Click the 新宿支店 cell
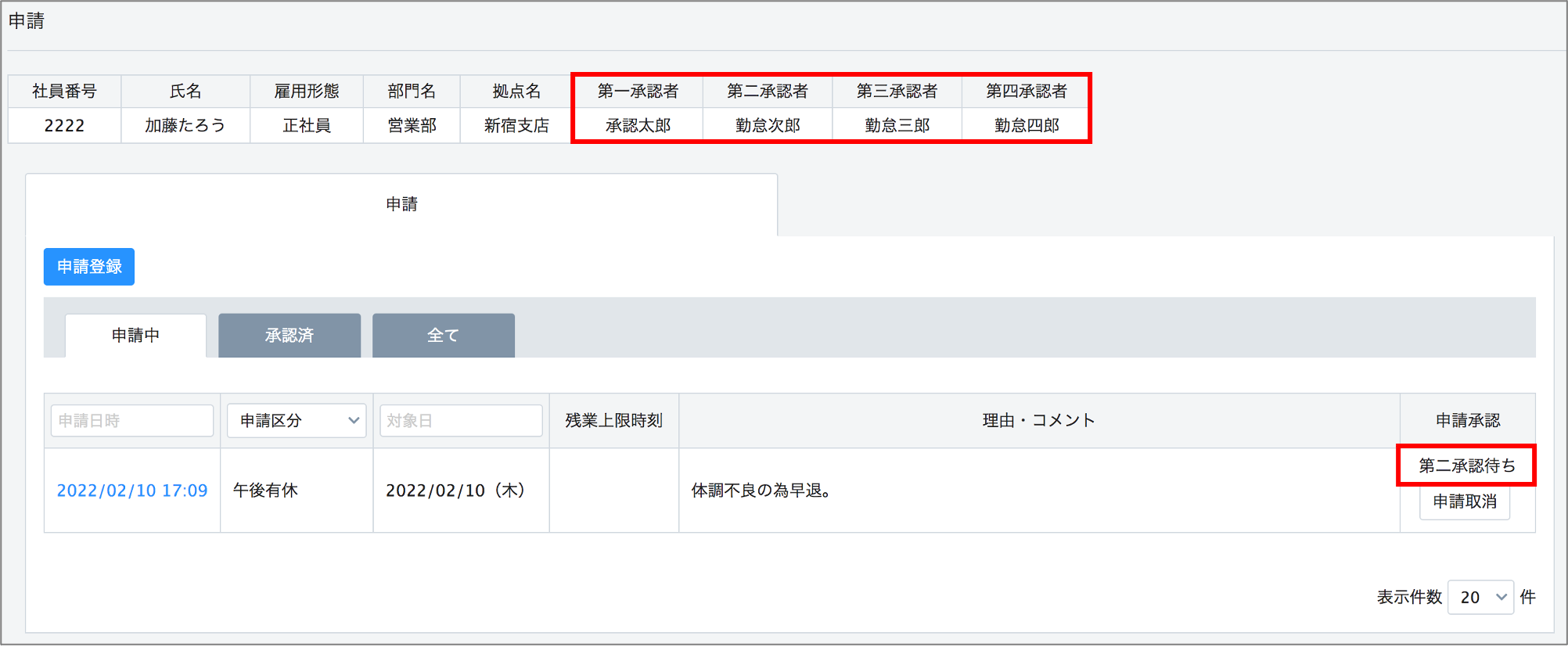Image resolution: width=1568 pixels, height=647 pixels. click(516, 126)
